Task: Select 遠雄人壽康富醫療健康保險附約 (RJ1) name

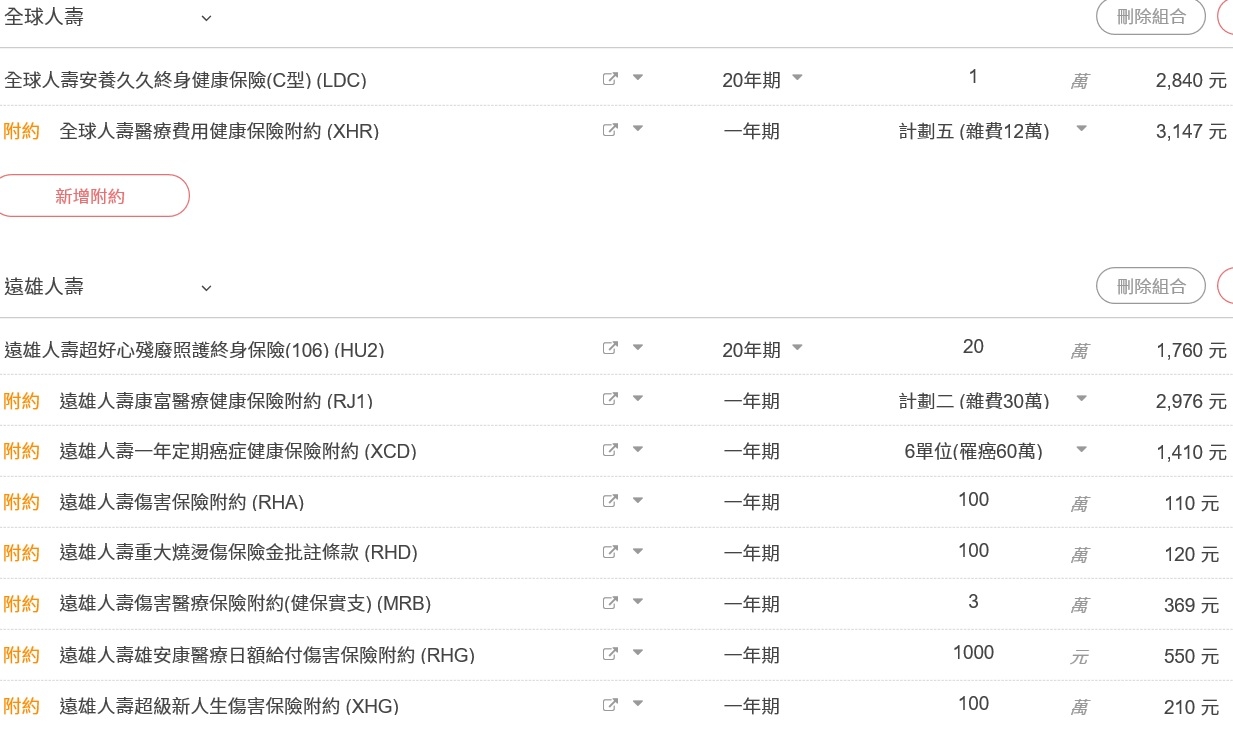Action: pos(216,401)
